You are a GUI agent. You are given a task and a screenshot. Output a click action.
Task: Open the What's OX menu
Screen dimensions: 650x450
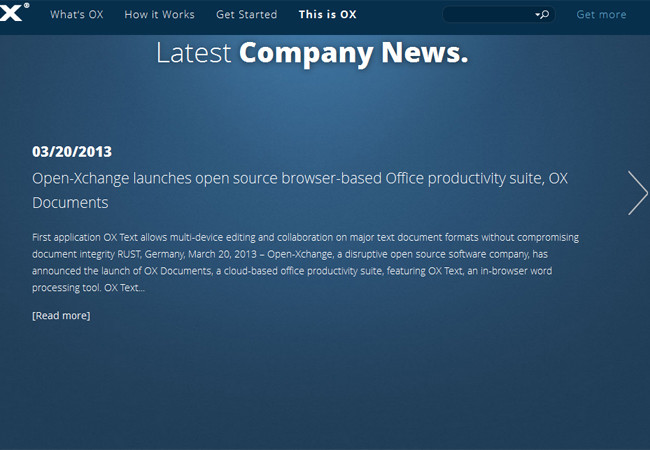pyautogui.click(x=77, y=15)
